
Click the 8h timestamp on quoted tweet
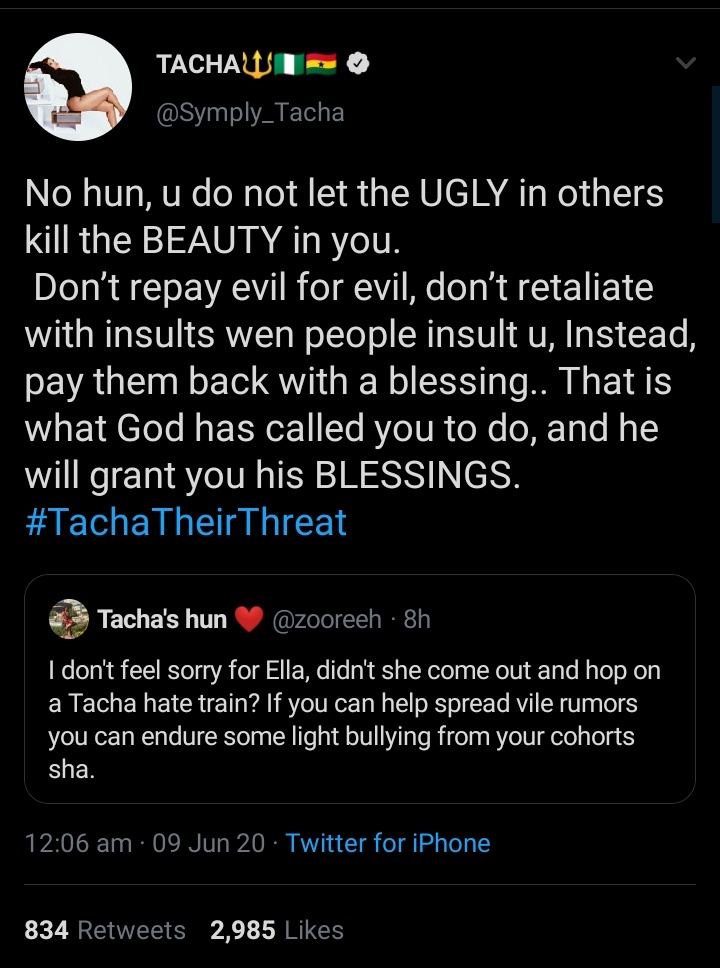417,620
